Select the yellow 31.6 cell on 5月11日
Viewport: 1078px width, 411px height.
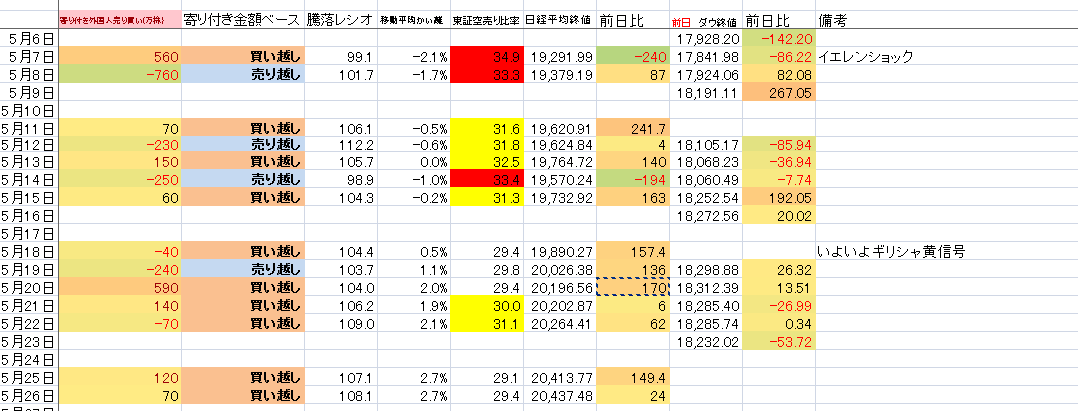(486, 129)
